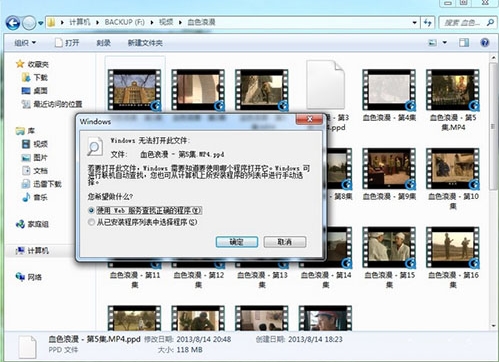This screenshot has height=362, width=499.
Task: Open the view options dropdown arrow
Action: tap(445, 43)
